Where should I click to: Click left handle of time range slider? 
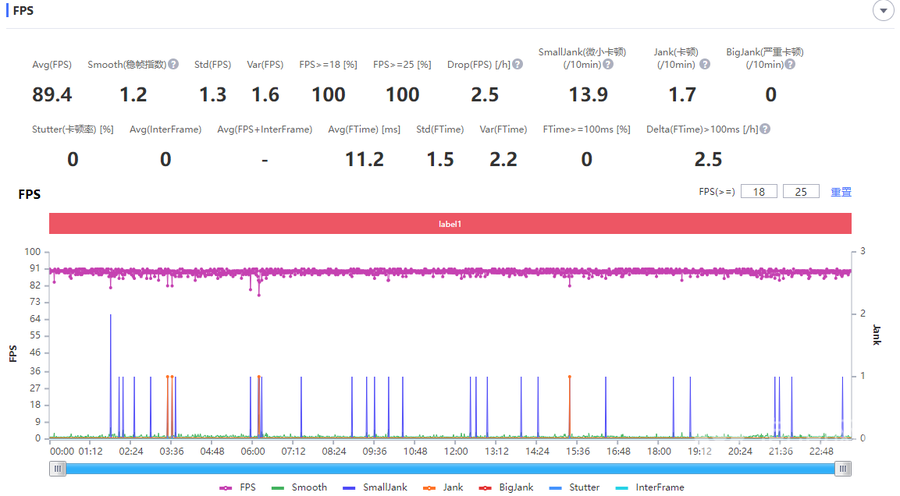[x=59, y=468]
